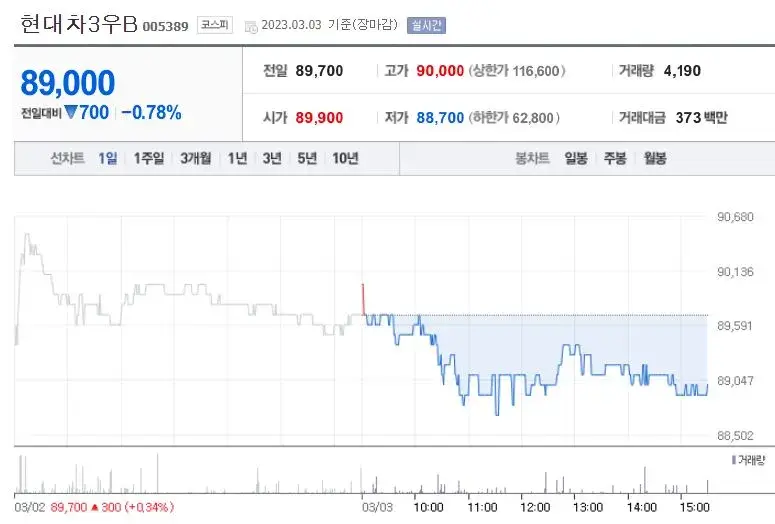The width and height of the screenshot is (775, 524).
Task: Click the down arrow next to 700
Action: tap(71, 113)
